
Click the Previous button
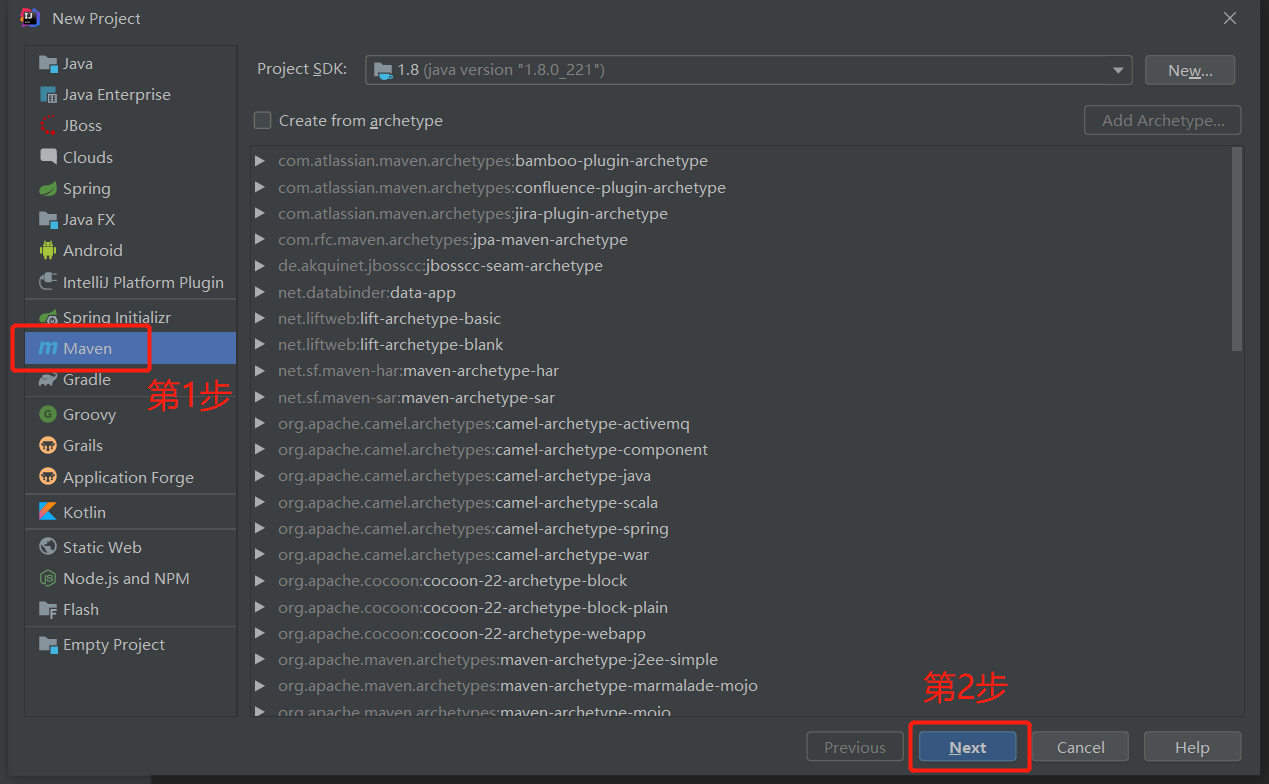855,747
